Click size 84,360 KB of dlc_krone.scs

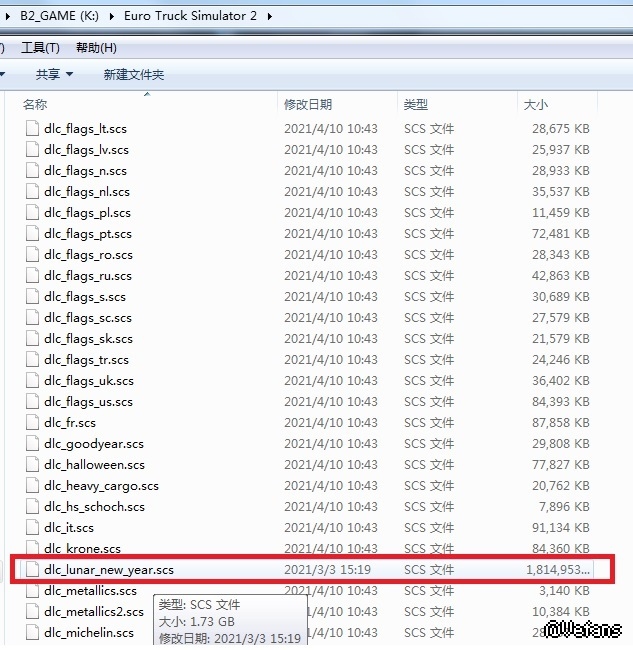(561, 549)
